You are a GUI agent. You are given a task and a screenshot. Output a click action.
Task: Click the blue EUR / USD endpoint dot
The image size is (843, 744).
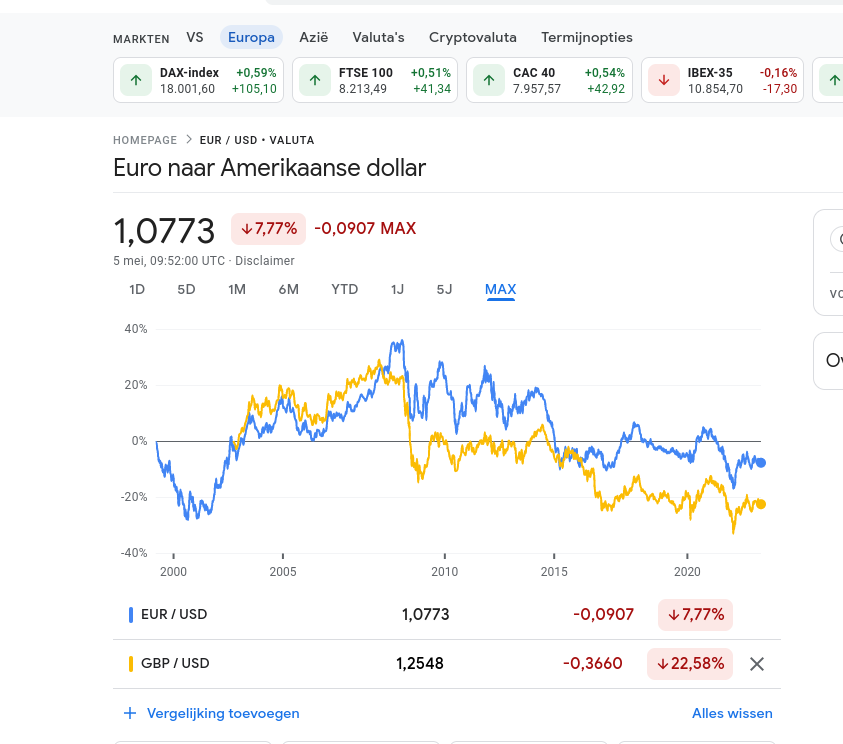coord(761,463)
